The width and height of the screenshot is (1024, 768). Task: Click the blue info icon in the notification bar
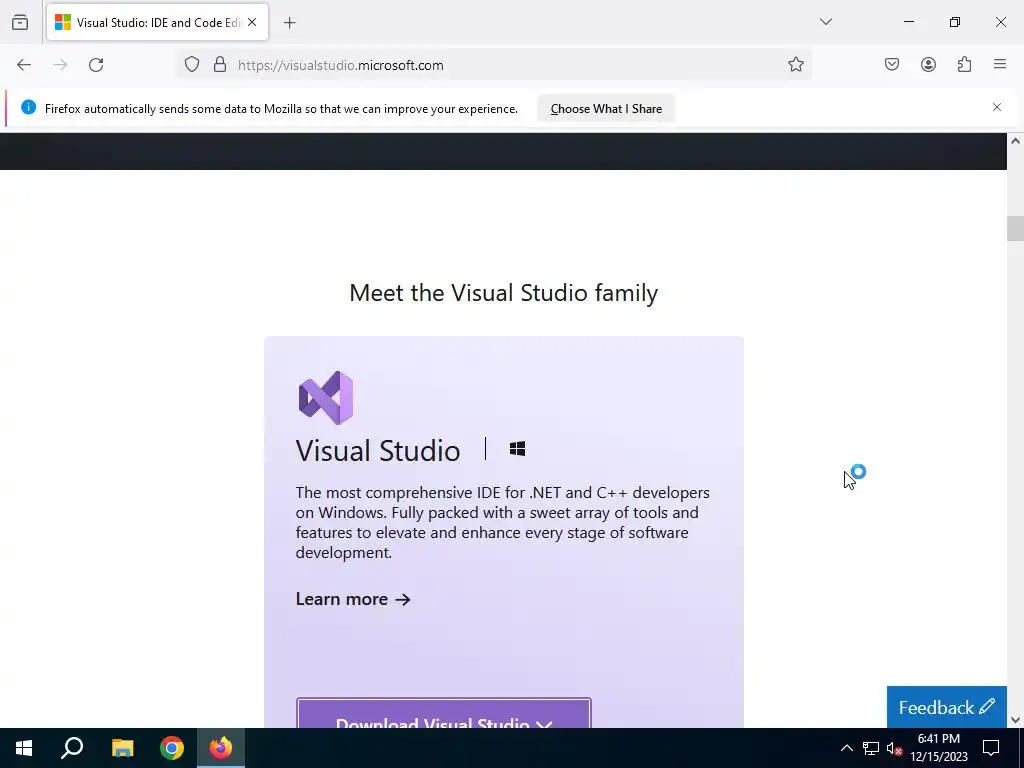point(28,108)
